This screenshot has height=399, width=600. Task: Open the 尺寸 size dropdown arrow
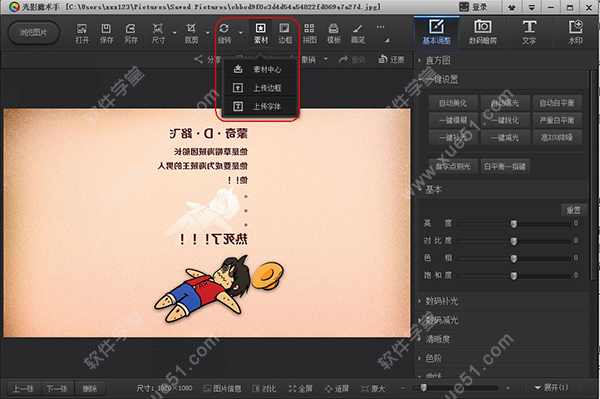click(x=175, y=33)
